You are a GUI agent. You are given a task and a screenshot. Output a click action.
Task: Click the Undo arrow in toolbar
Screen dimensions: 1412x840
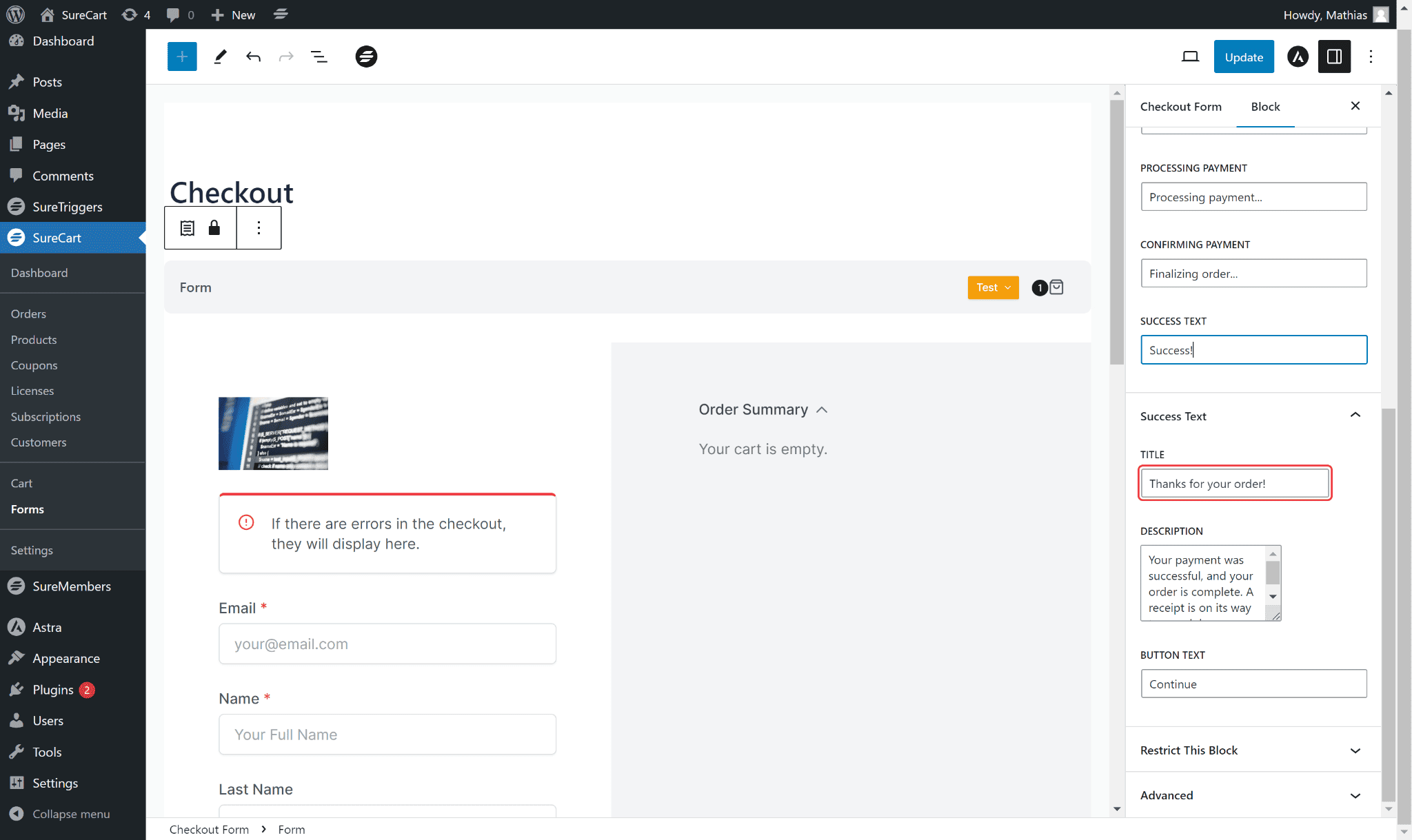pos(253,57)
